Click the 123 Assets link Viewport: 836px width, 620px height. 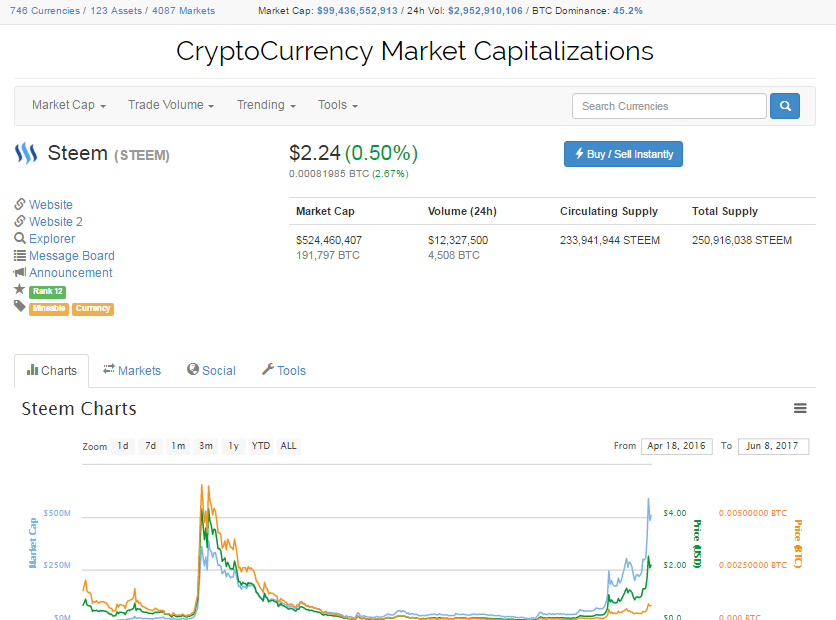[116, 11]
